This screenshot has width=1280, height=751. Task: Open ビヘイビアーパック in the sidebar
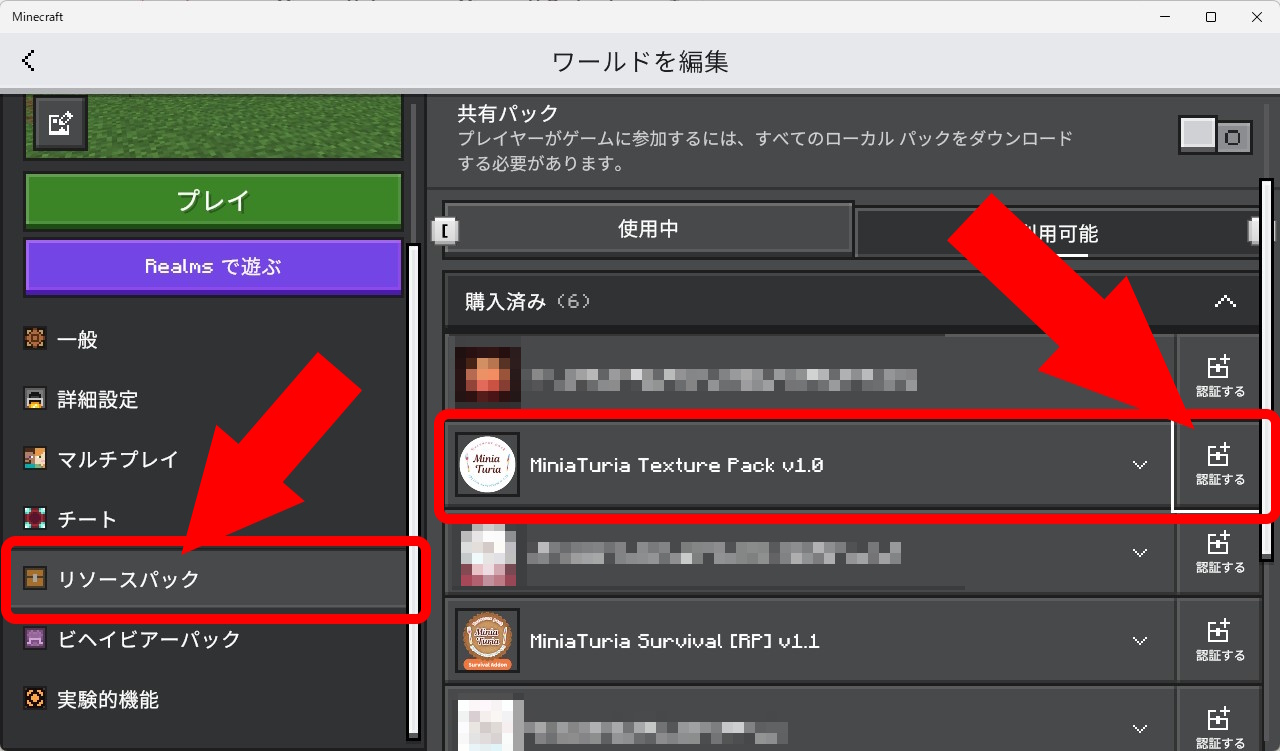coord(148,639)
